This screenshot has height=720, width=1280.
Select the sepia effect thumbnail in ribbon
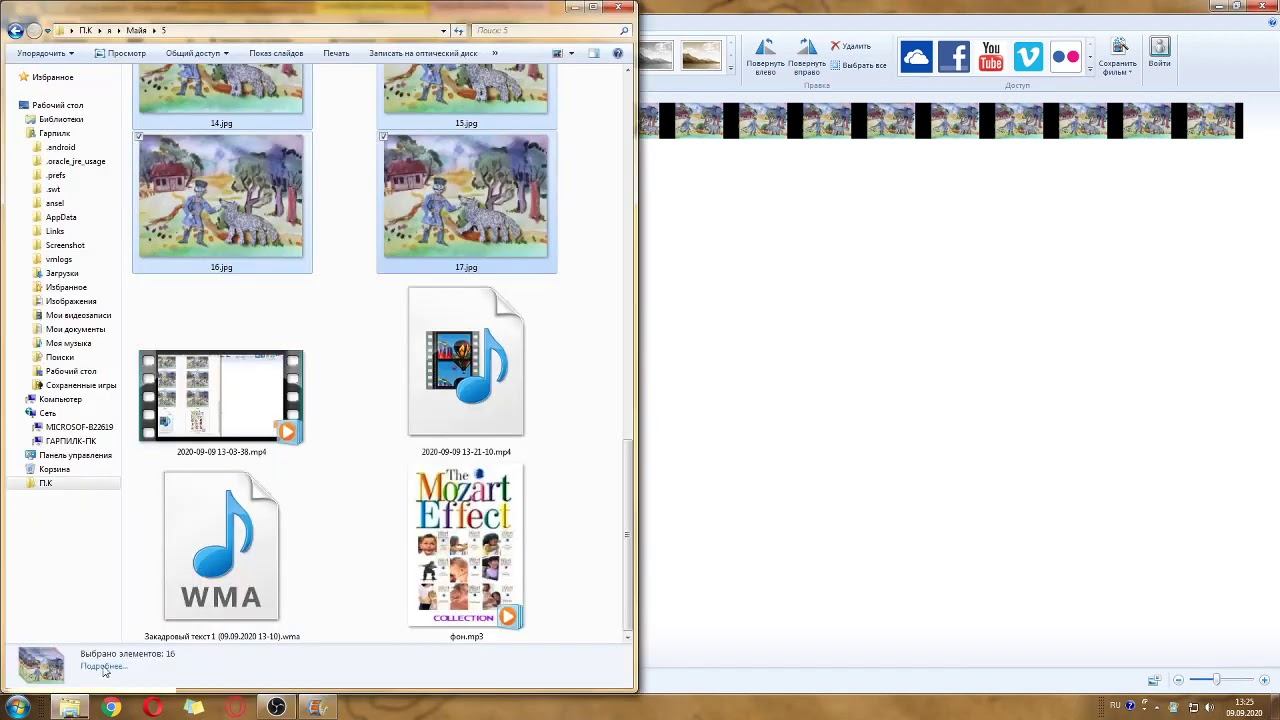click(x=701, y=56)
